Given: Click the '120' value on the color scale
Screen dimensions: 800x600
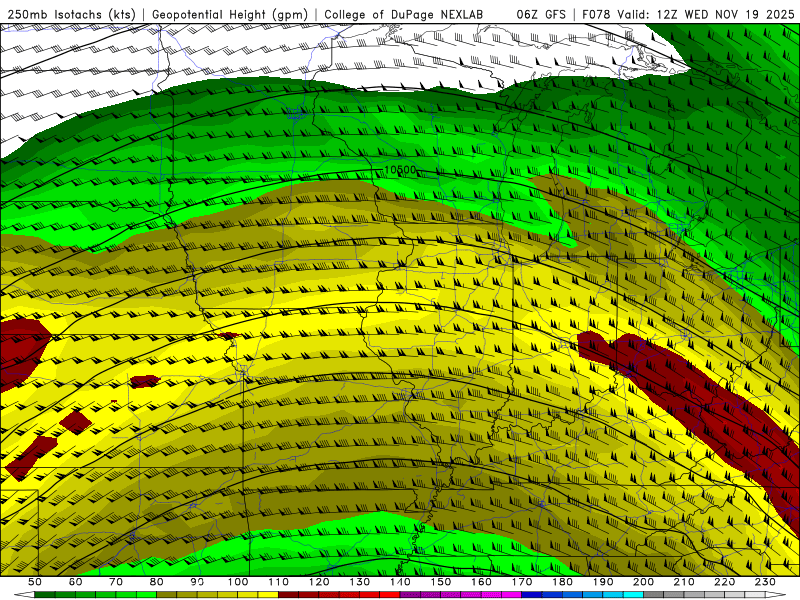Looking at the screenshot, I should point(319,582).
